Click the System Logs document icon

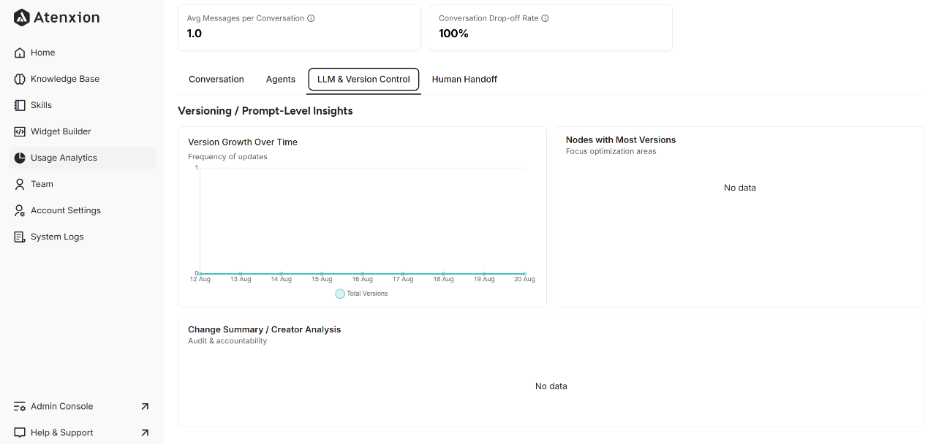pyautogui.click(x=20, y=237)
